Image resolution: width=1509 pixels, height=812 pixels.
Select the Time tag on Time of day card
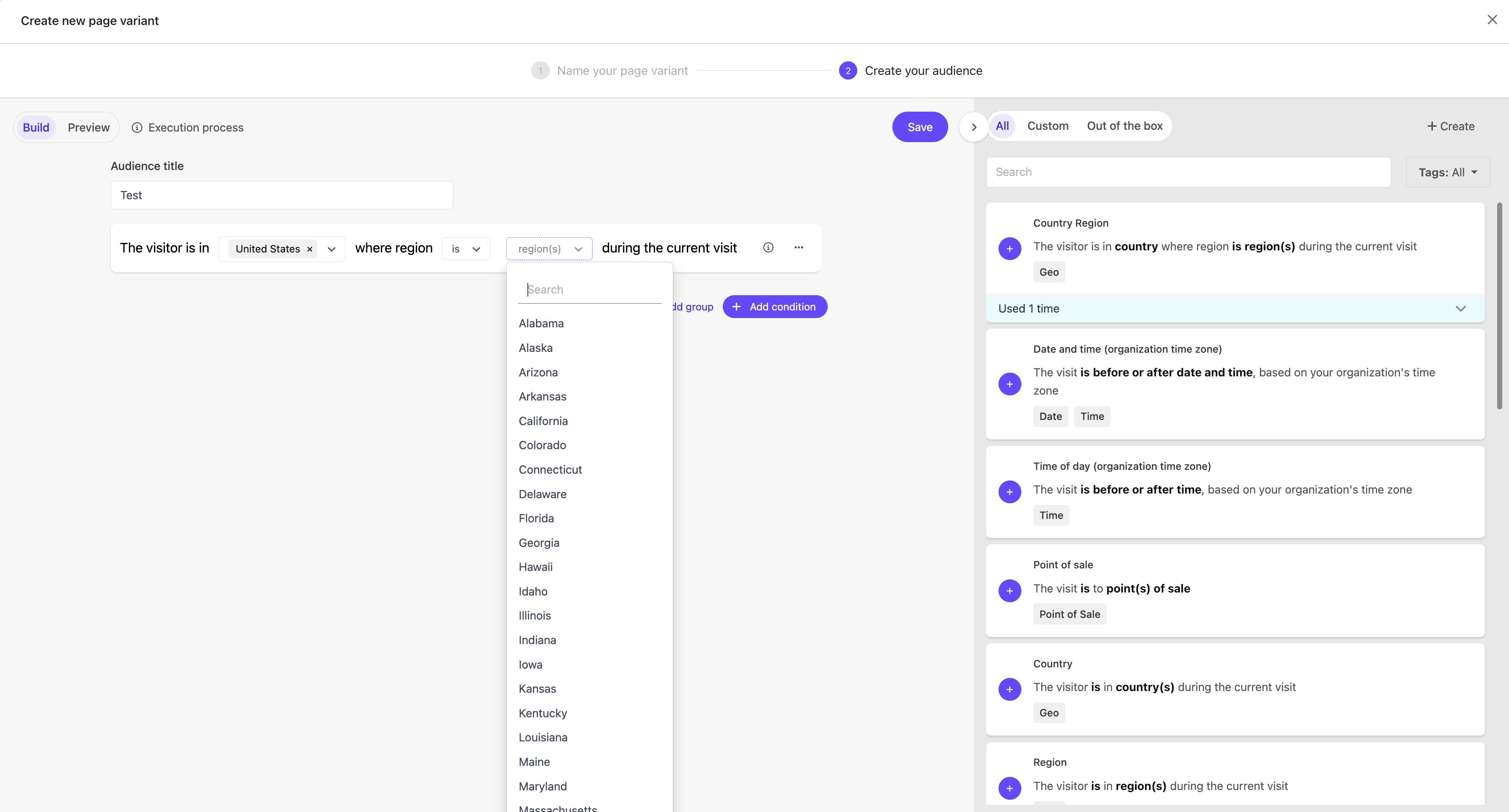pyautogui.click(x=1051, y=515)
